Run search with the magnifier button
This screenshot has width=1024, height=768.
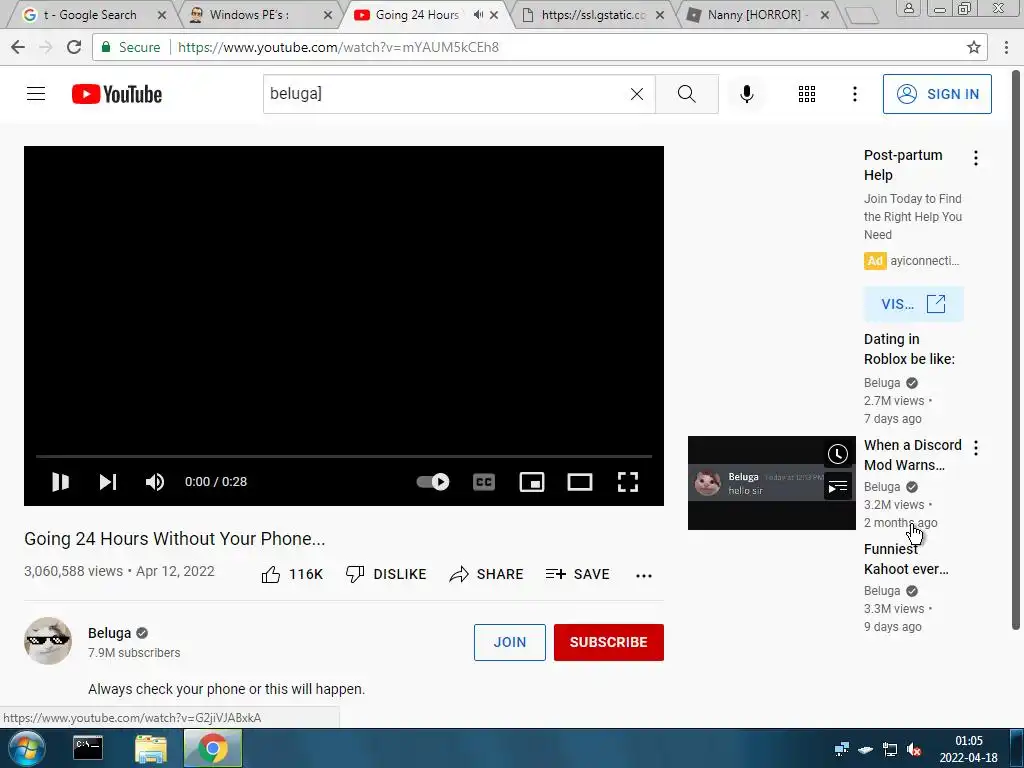pos(686,94)
